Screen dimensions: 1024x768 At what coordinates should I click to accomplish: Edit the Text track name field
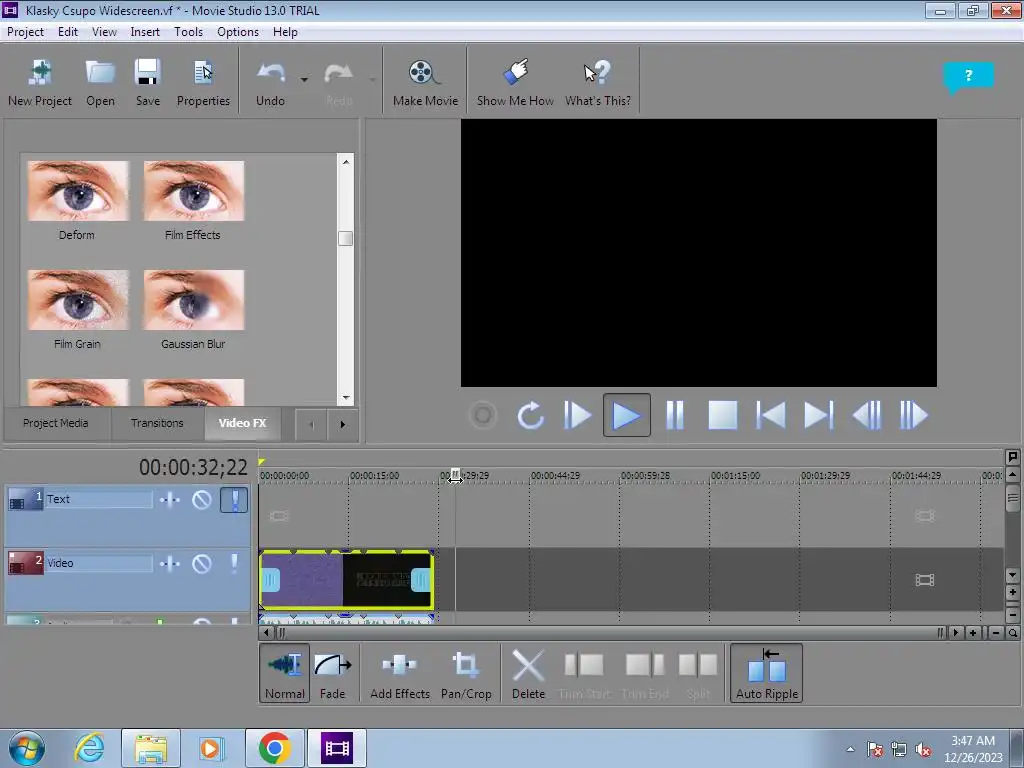[99, 500]
